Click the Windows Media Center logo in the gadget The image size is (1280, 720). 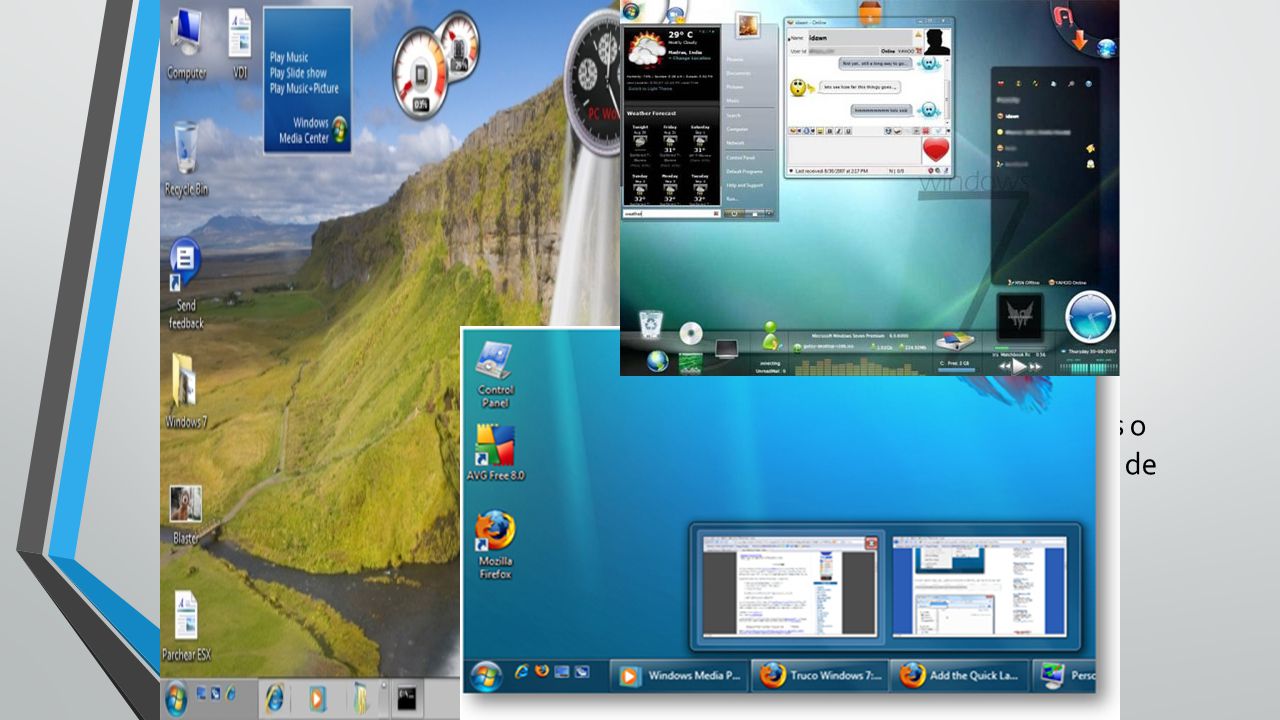(x=340, y=129)
